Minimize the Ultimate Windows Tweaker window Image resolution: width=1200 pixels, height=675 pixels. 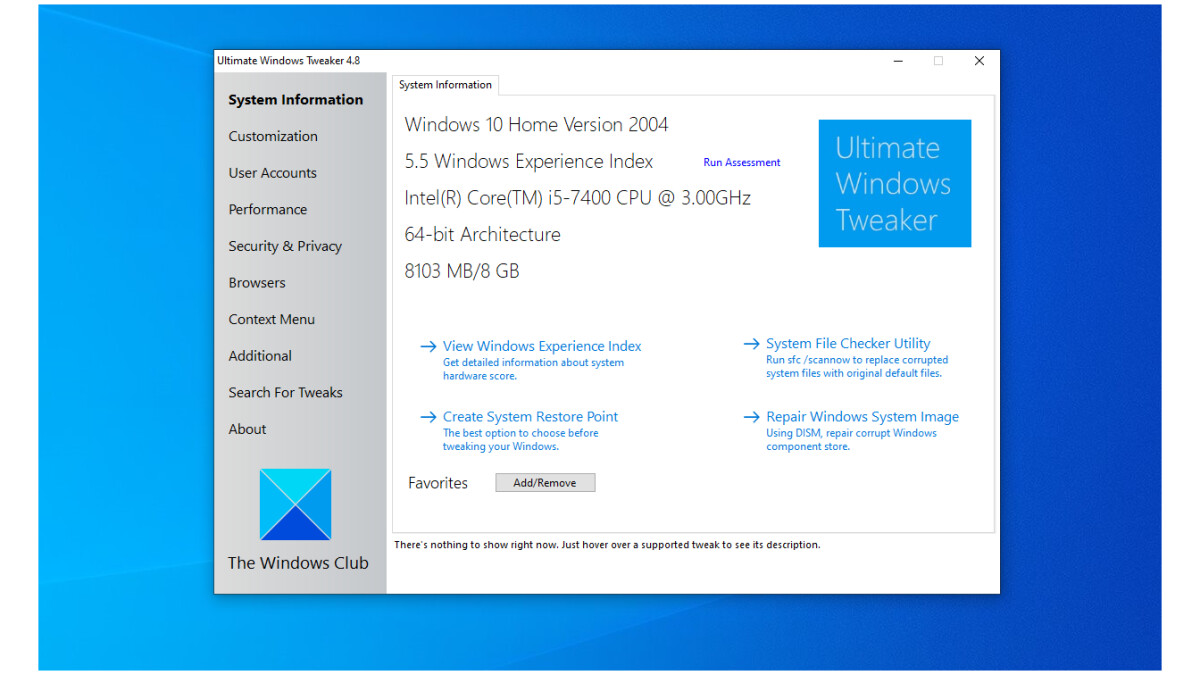(898, 61)
